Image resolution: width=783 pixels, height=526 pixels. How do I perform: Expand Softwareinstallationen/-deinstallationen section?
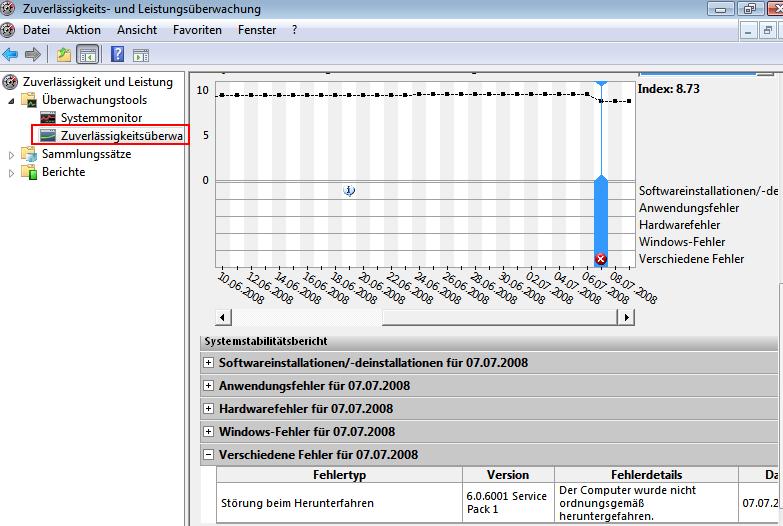pyautogui.click(x=208, y=363)
